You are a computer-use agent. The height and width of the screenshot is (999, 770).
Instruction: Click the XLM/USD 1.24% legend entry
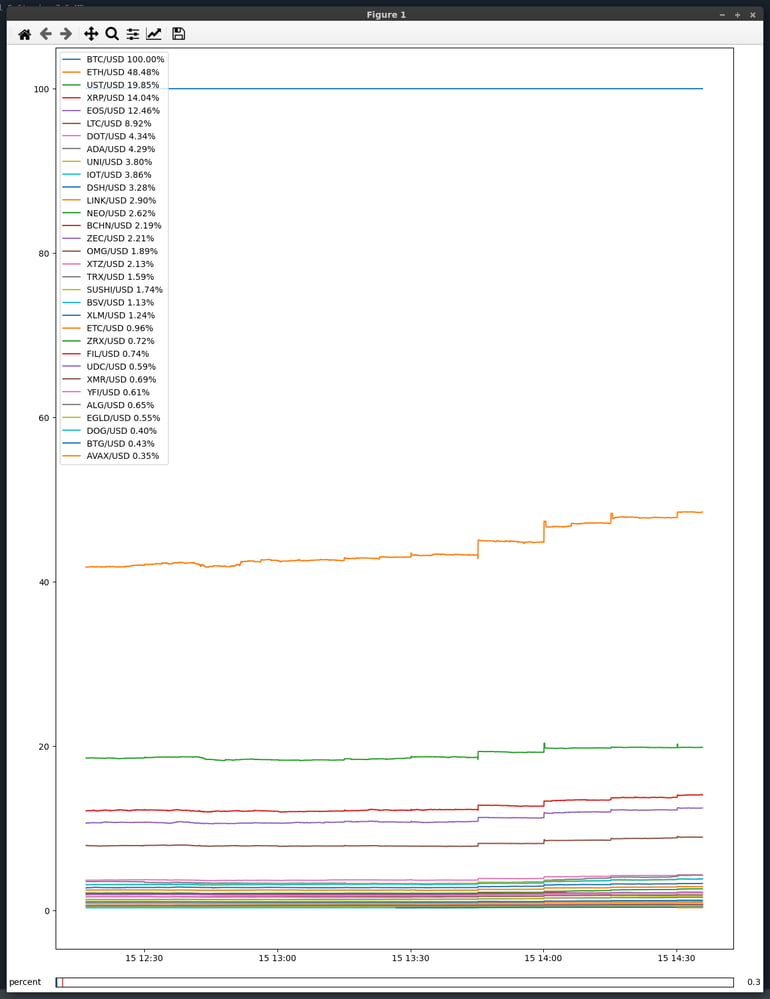(109, 315)
